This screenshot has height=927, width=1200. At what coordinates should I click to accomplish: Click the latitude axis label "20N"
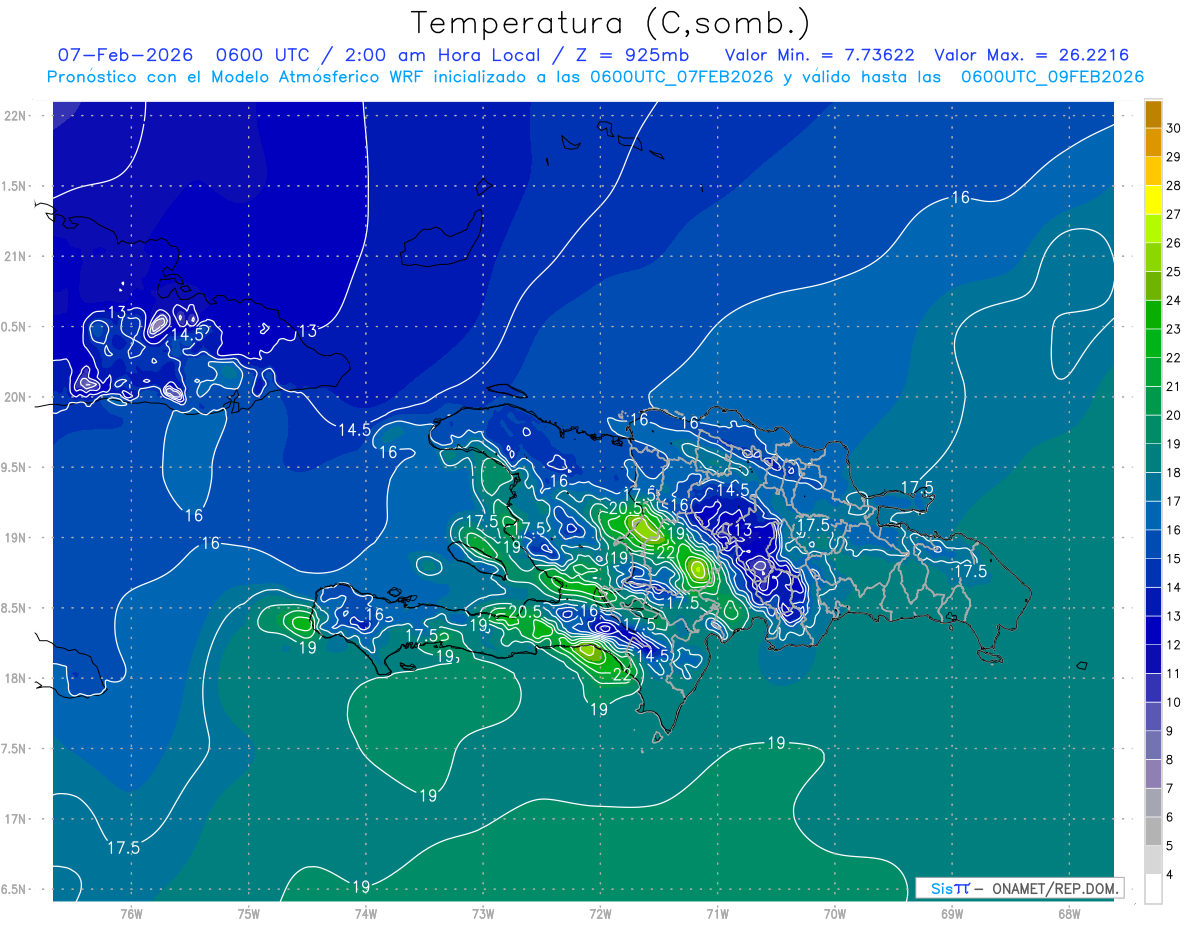tap(16, 397)
